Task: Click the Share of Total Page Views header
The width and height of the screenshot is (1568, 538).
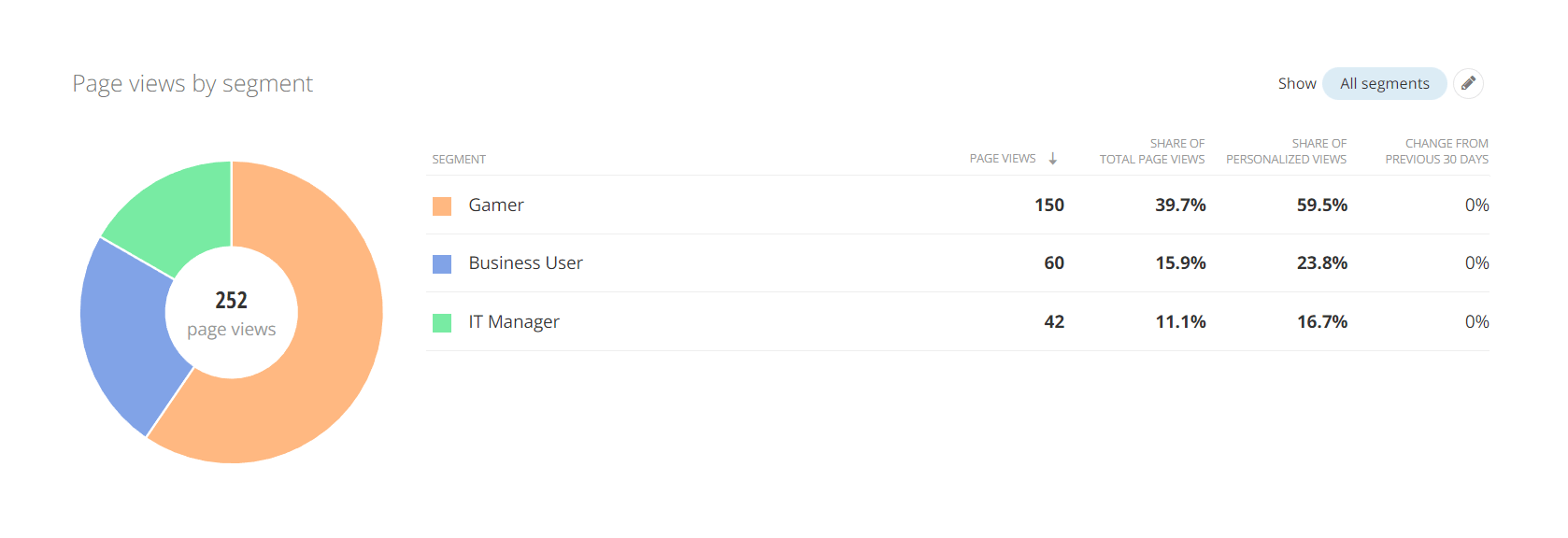Action: [x=1151, y=151]
